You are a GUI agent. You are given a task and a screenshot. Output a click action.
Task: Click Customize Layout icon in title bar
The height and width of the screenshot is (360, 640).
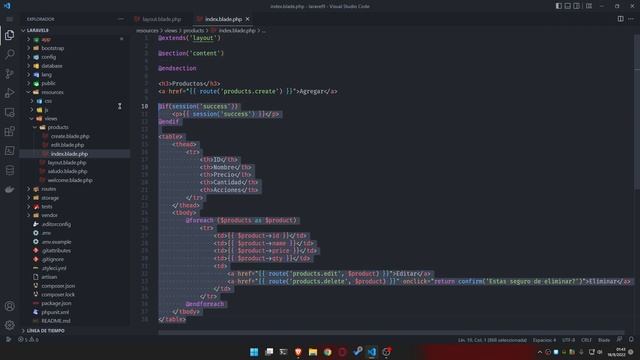(589, 6)
